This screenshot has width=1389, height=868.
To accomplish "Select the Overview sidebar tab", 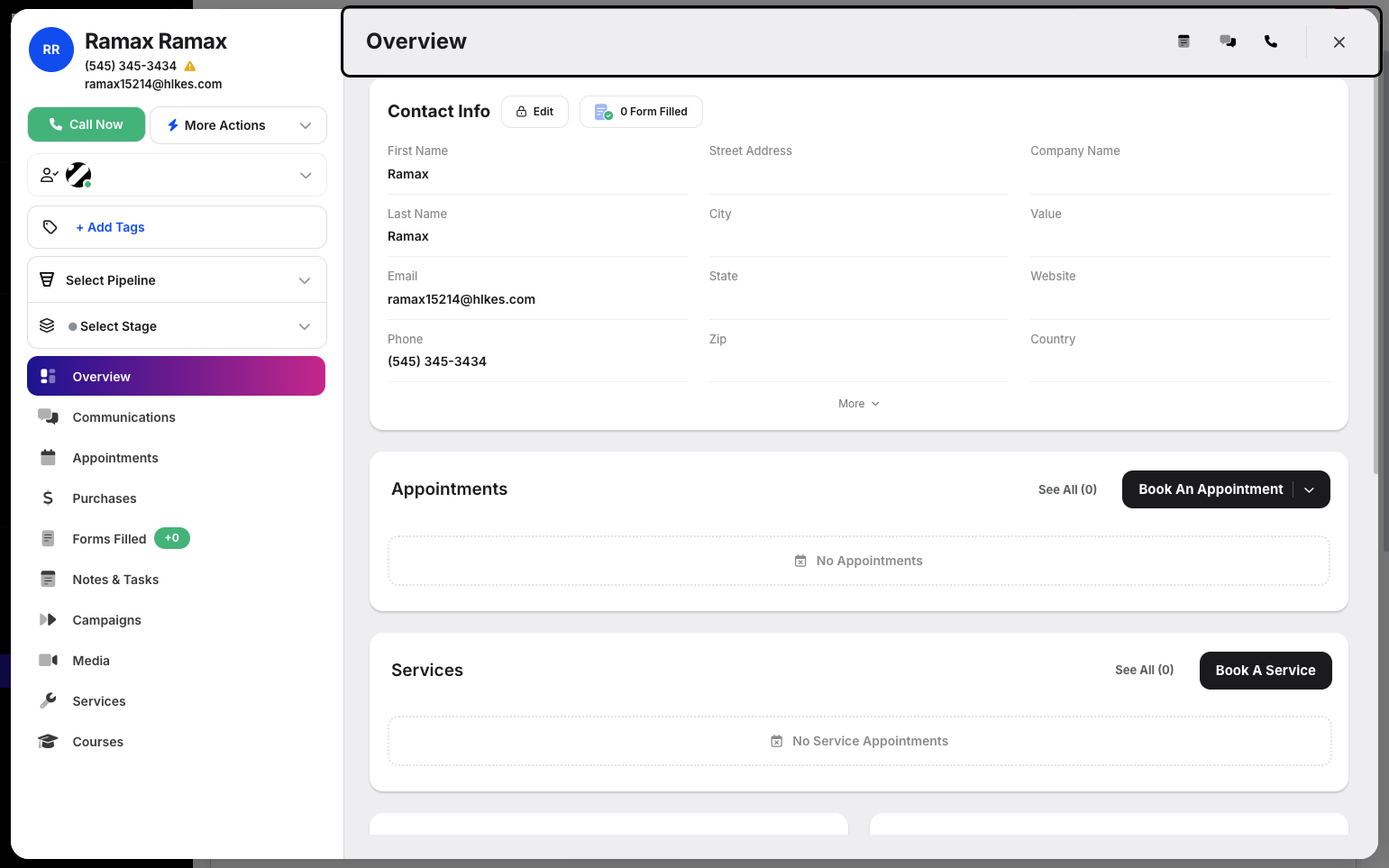I will point(176,376).
